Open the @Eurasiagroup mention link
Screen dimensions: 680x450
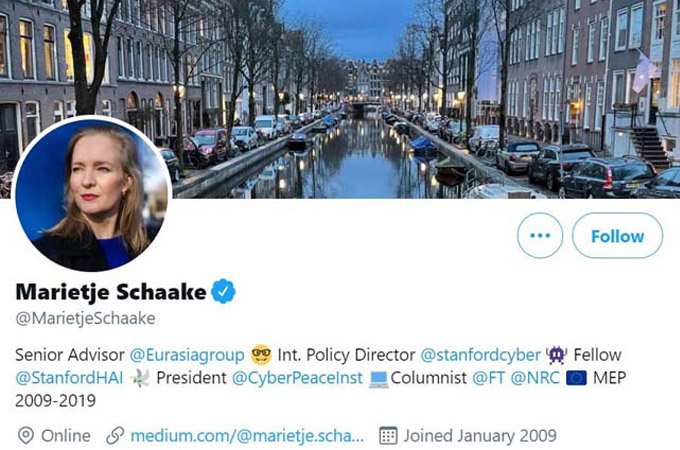pyautogui.click(x=187, y=355)
